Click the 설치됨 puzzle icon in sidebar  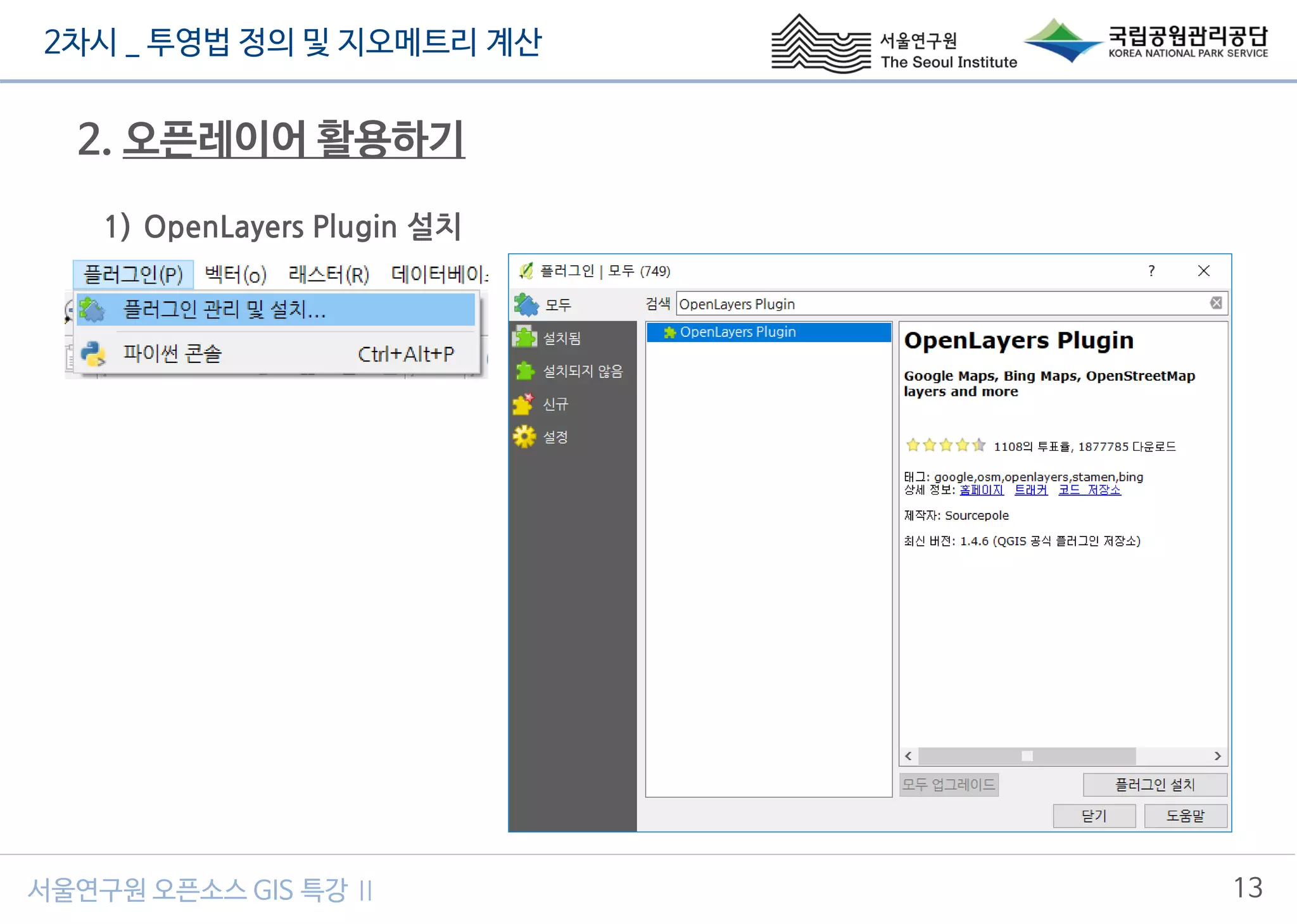coord(525,338)
